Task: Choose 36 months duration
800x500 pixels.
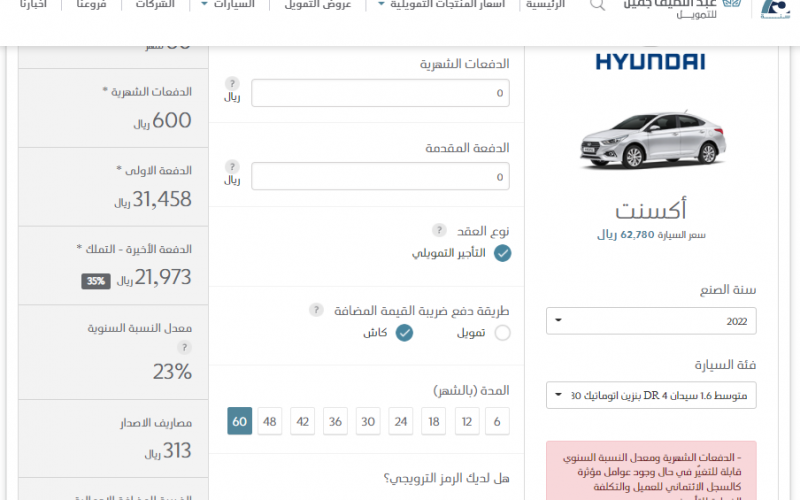Action: point(335,421)
